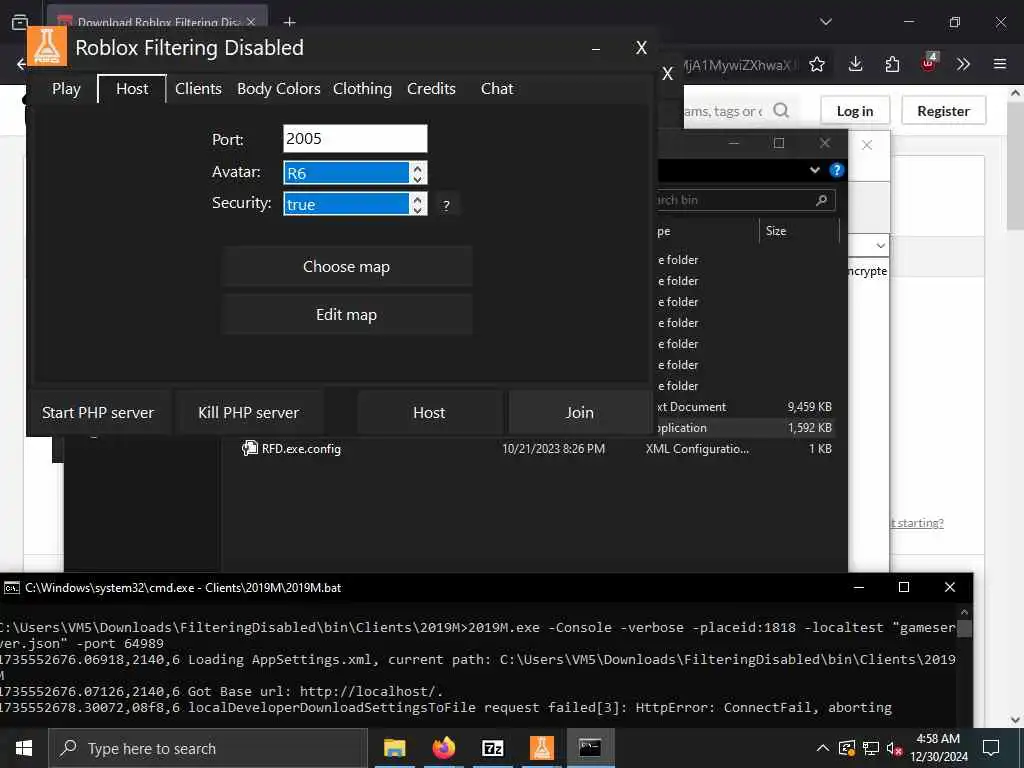This screenshot has width=1024, height=768.
Task: Click the Register button on webpage
Action: click(944, 111)
